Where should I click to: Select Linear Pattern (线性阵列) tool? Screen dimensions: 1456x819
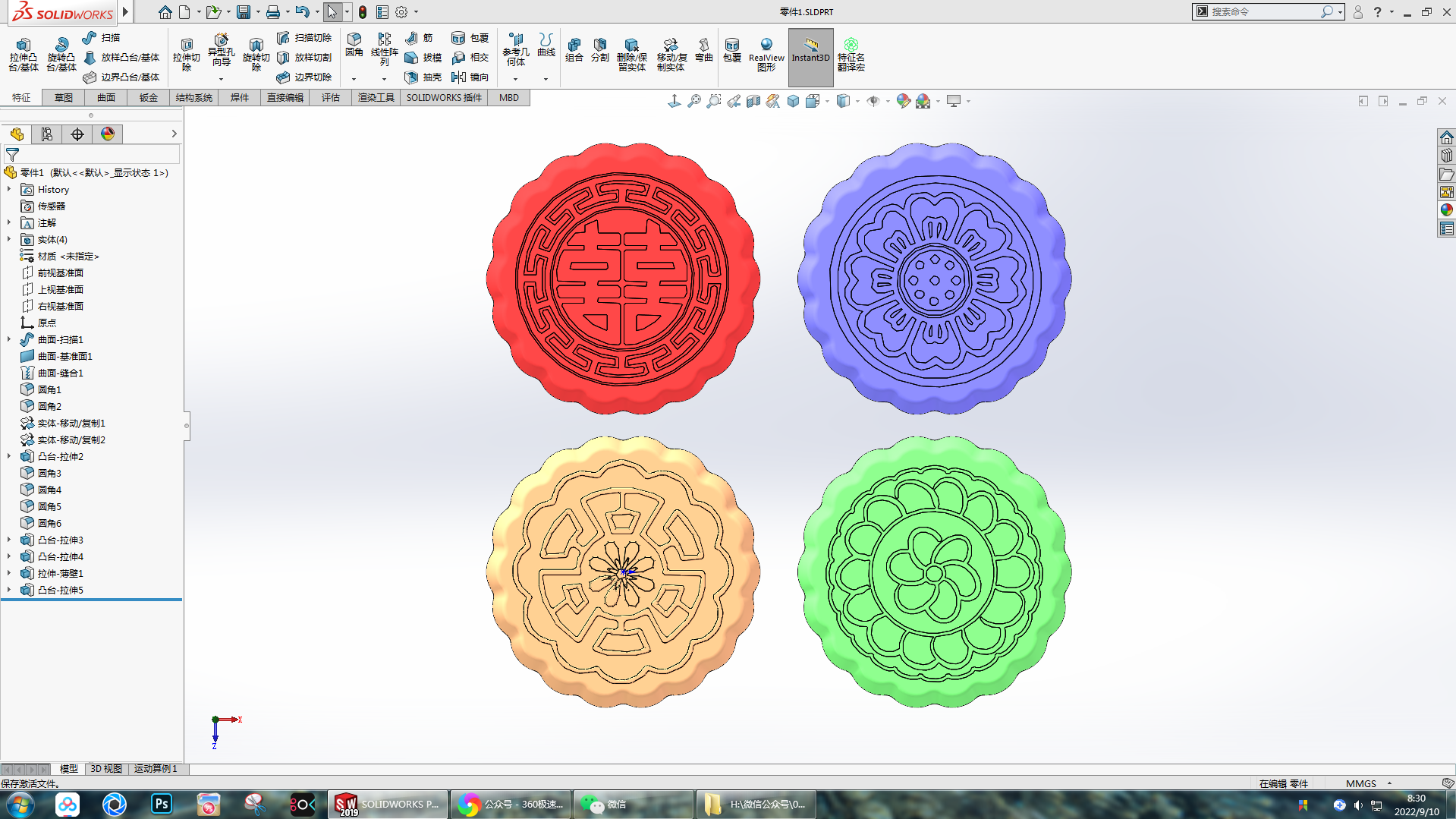[x=384, y=49]
